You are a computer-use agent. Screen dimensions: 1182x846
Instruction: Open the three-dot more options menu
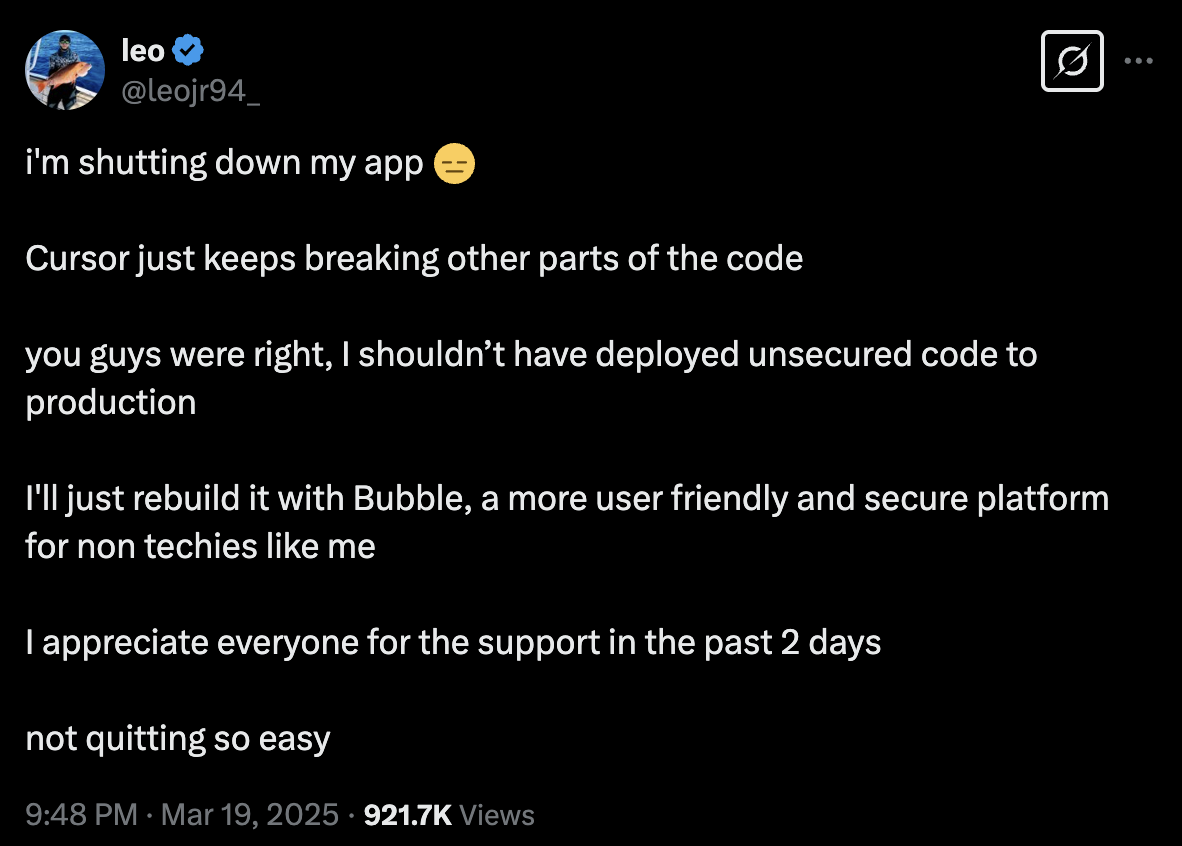[1138, 60]
